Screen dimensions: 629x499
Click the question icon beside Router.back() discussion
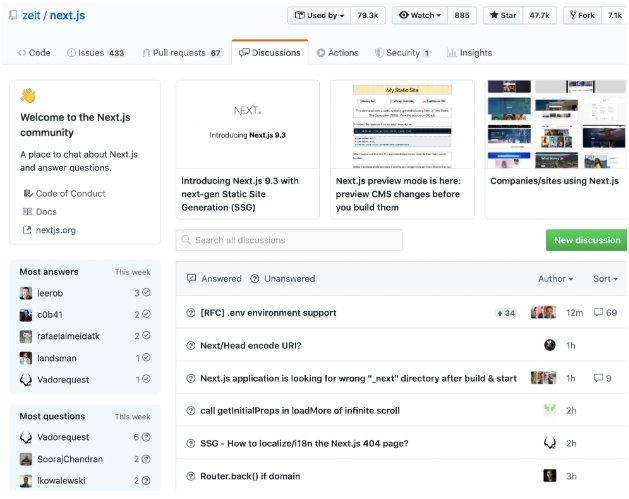(x=191, y=476)
